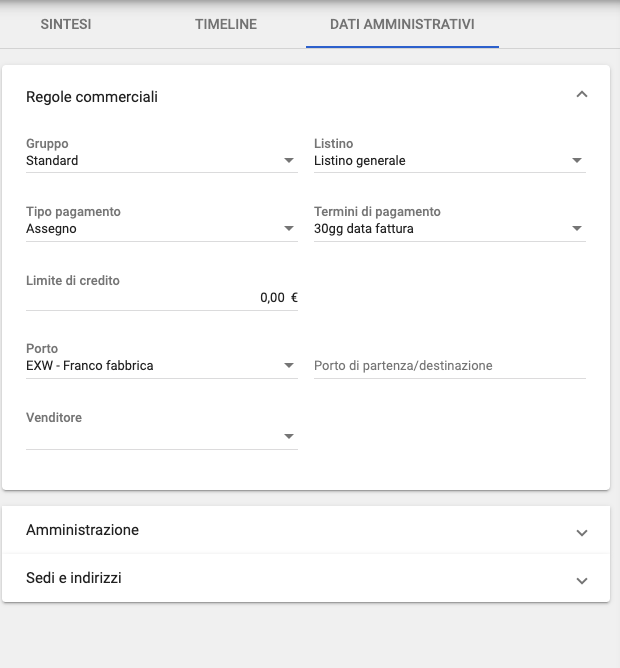Open the Porto dropdown arrow

(289, 366)
